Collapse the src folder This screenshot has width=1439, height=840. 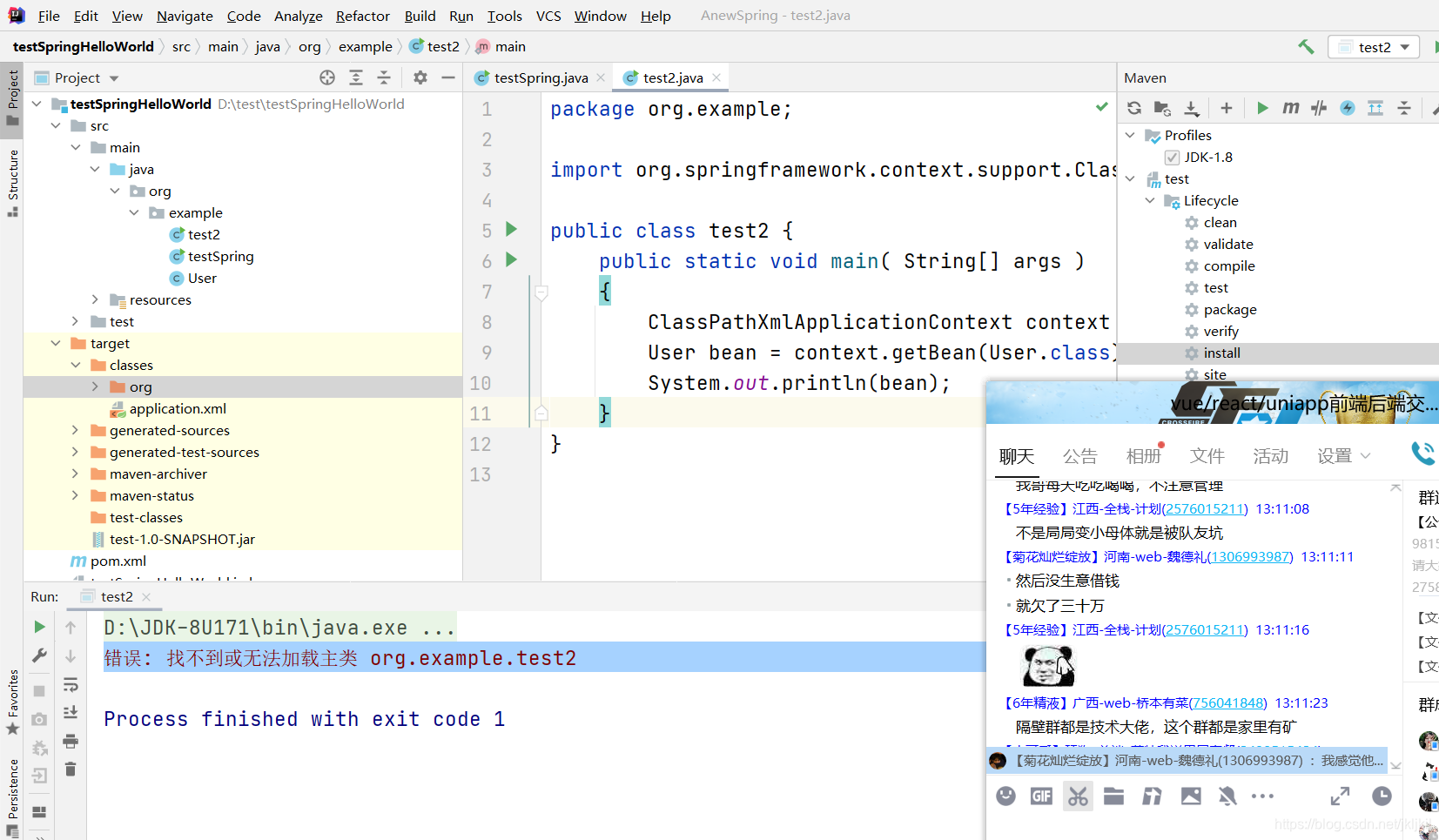pos(56,125)
